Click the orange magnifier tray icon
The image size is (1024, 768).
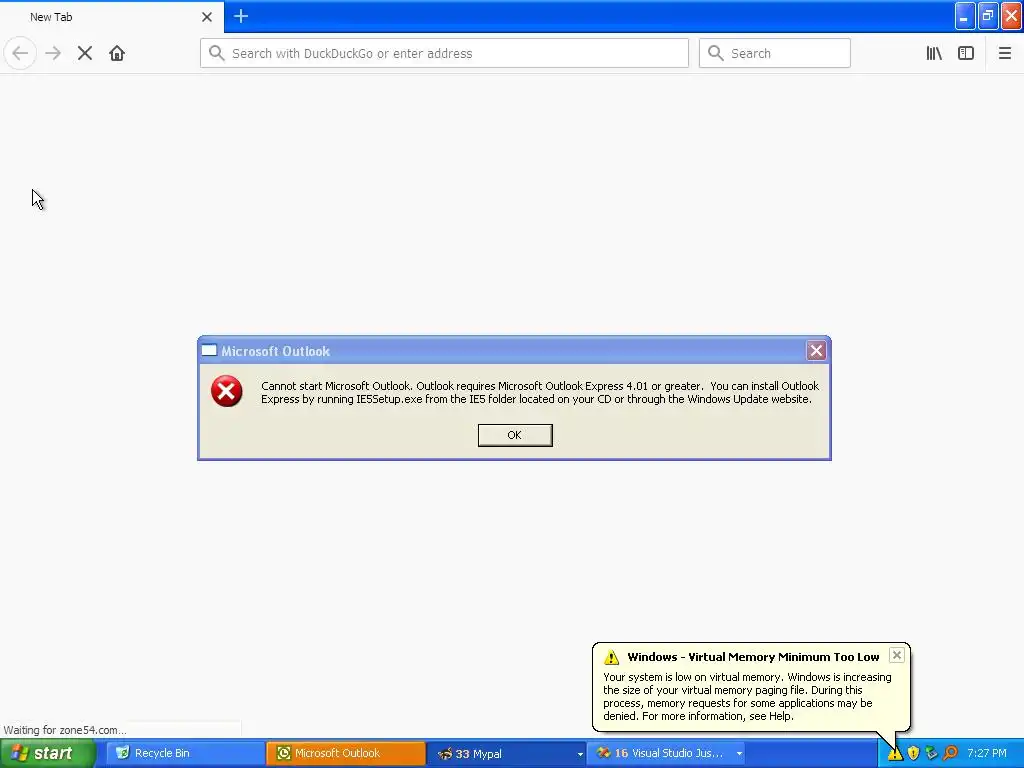(950, 754)
